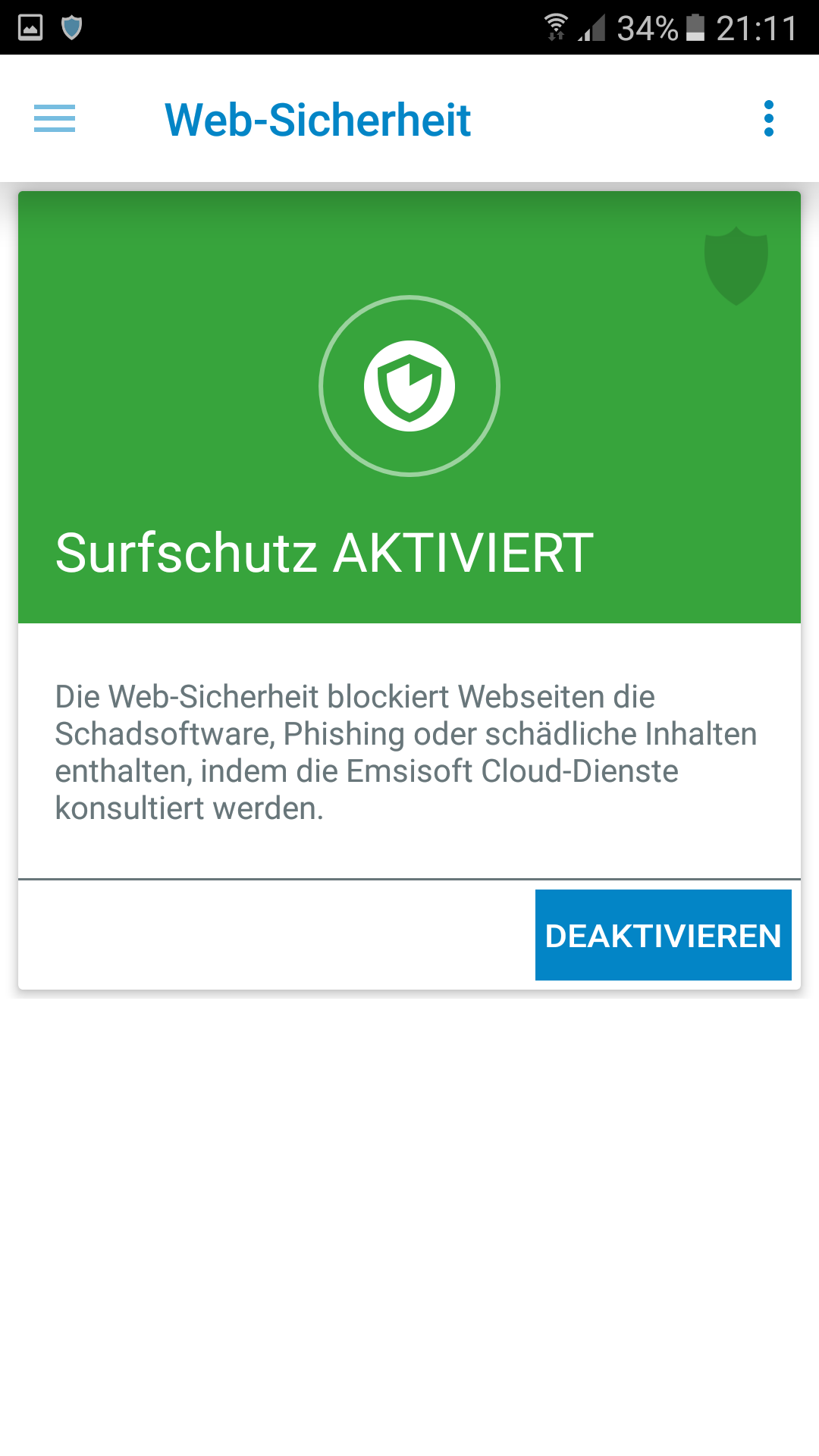This screenshot has width=819, height=1456.
Task: Tap the Surfschutz AKTIVIERT heading
Action: [x=325, y=552]
